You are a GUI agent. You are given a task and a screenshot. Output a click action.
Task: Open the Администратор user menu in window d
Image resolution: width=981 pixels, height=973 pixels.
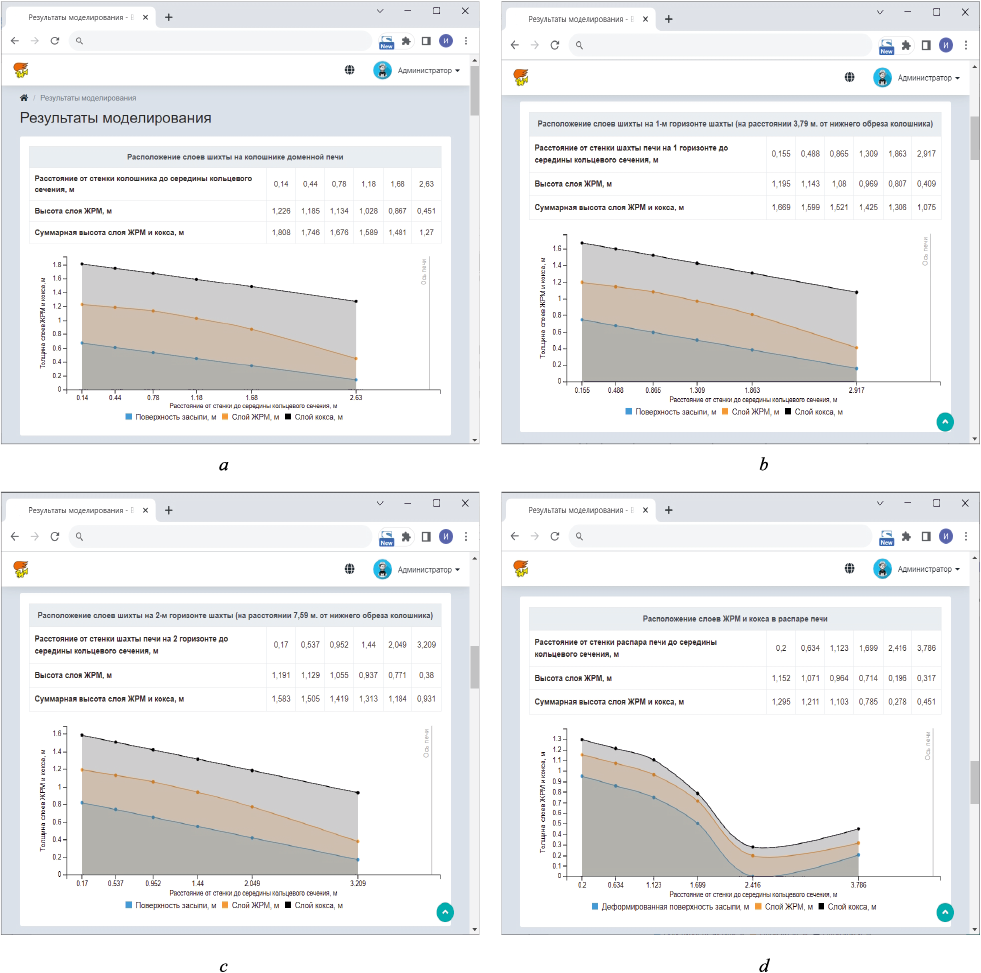point(917,569)
